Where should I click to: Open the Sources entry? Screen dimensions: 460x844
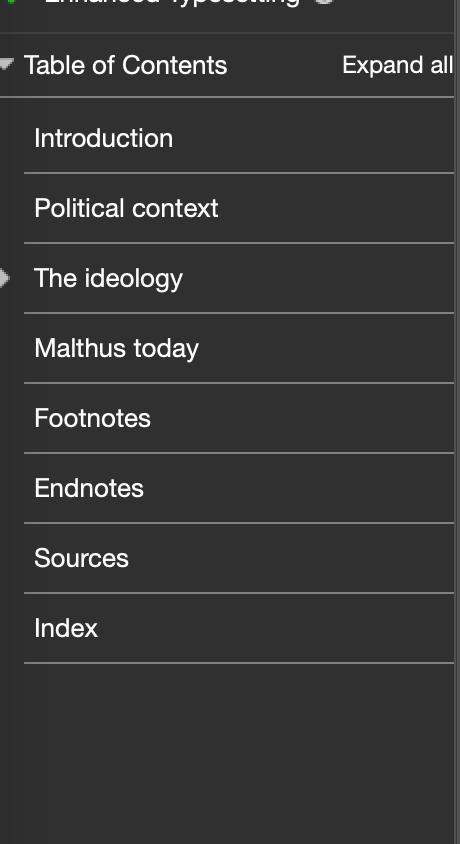81,558
